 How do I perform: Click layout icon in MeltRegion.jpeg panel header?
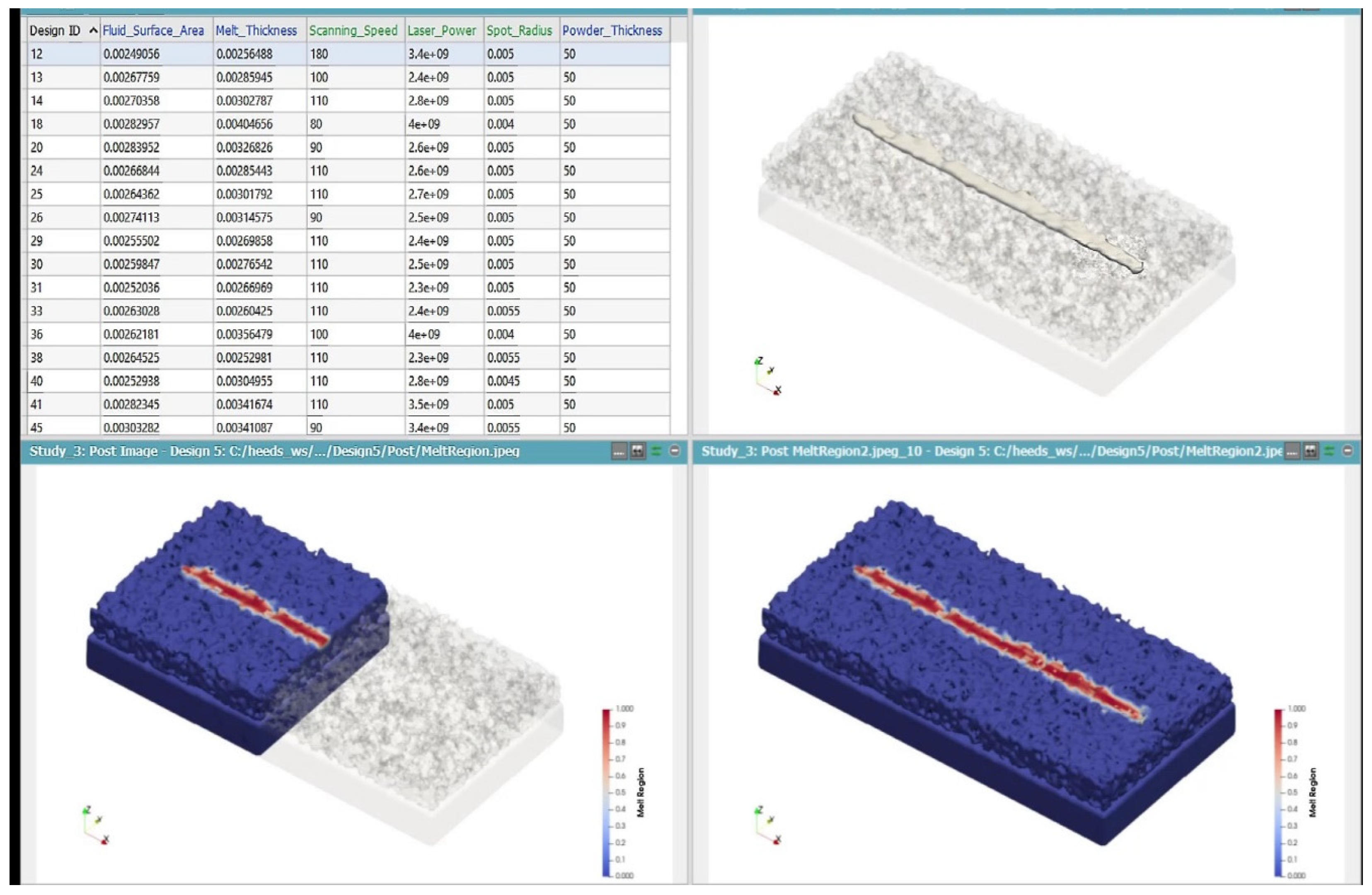[x=638, y=451]
